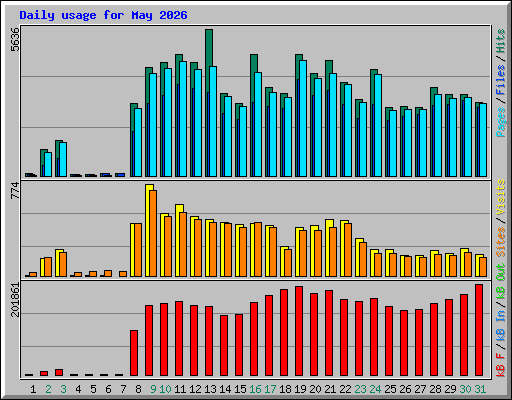512x400 pixels.
Task: Click the orange sites bar for day 11
Action: (x=183, y=244)
